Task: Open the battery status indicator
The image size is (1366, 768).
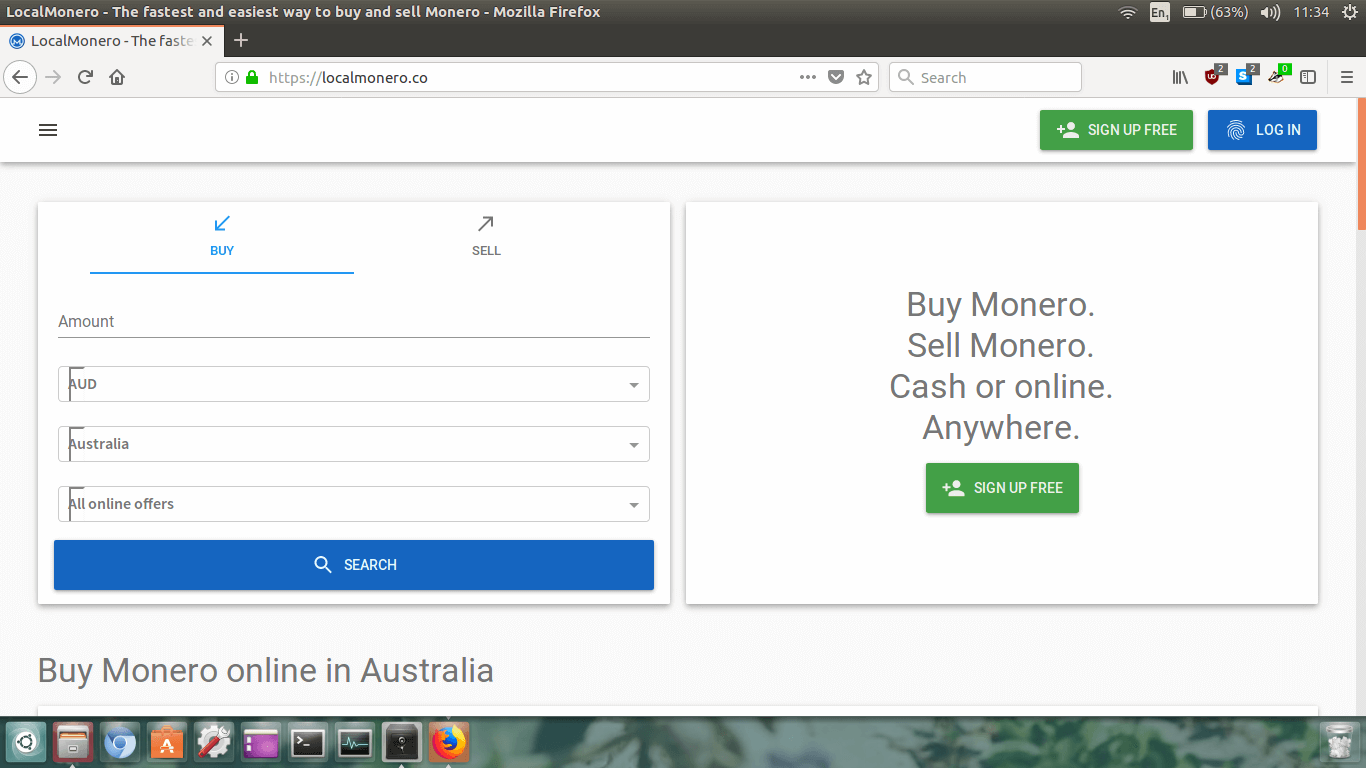Action: pyautogui.click(x=1215, y=12)
